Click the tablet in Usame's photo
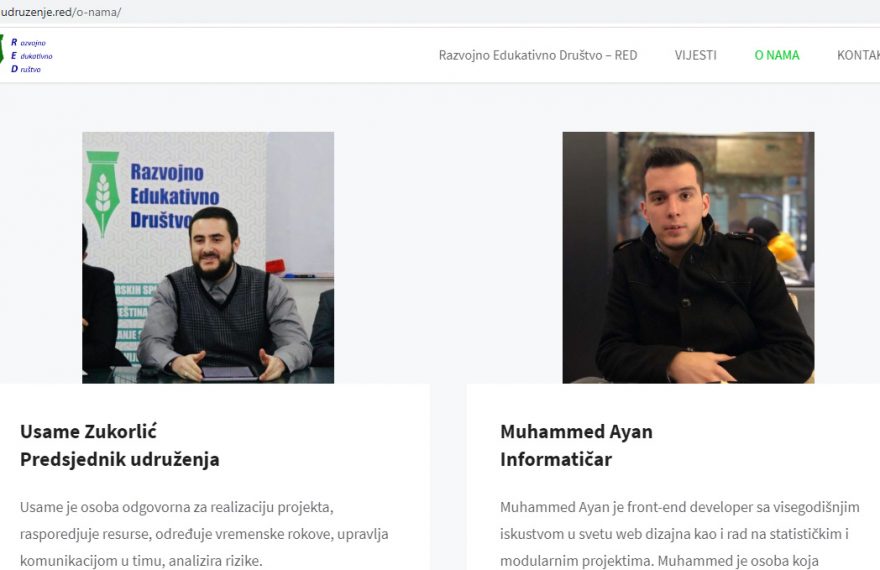The height and width of the screenshot is (570, 880). pyautogui.click(x=229, y=373)
